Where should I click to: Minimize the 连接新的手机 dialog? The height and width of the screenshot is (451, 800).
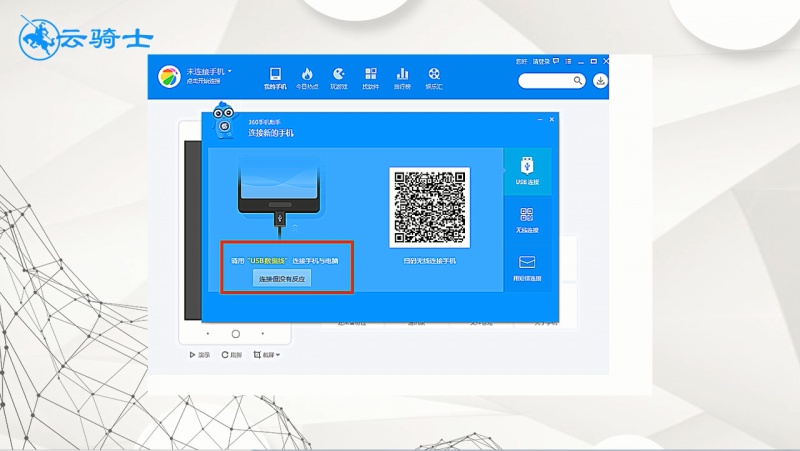click(540, 119)
